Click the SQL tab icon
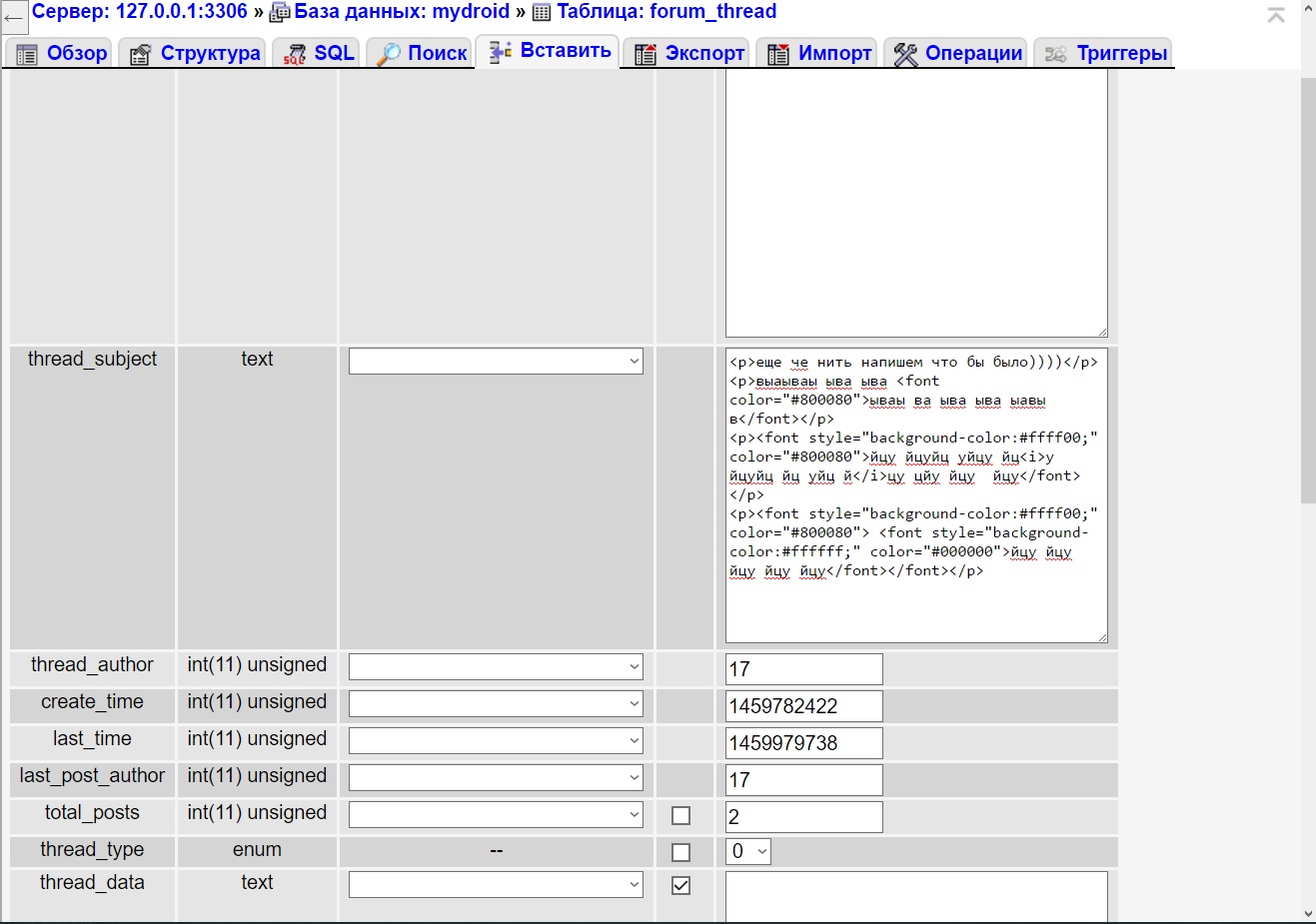This screenshot has height=924, width=1316. (295, 54)
